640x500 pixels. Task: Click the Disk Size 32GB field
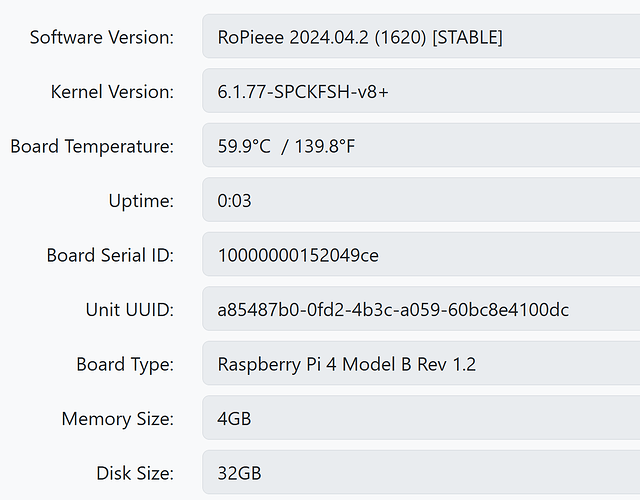click(421, 472)
